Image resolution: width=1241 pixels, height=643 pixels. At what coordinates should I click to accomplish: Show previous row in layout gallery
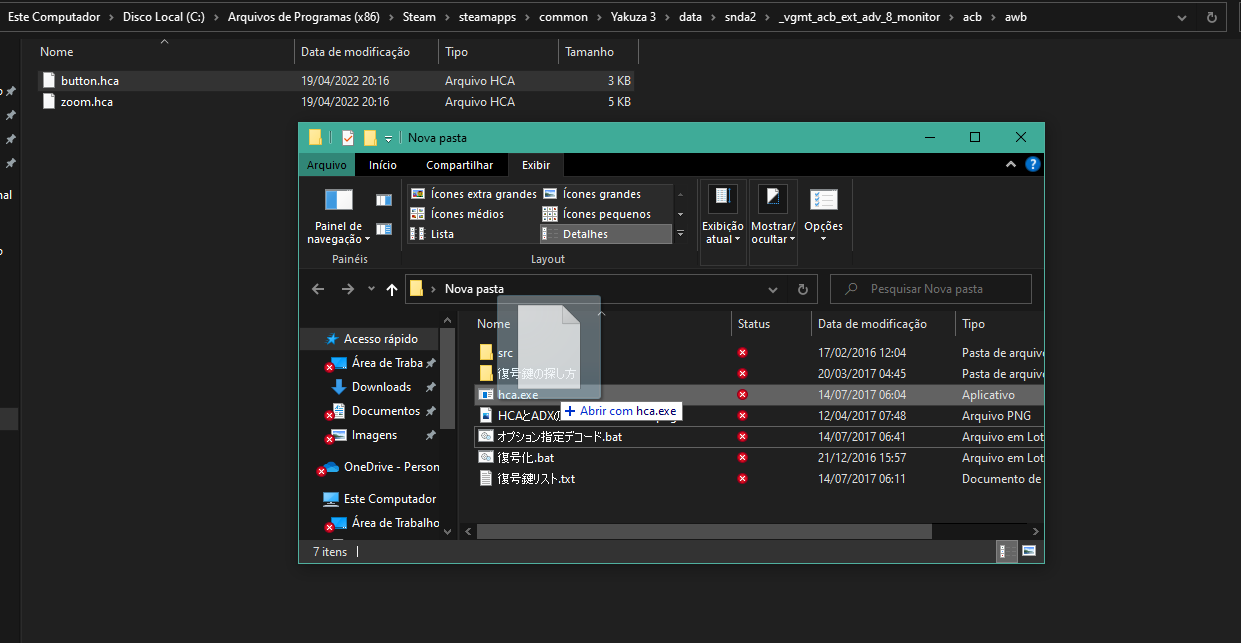[681, 194]
